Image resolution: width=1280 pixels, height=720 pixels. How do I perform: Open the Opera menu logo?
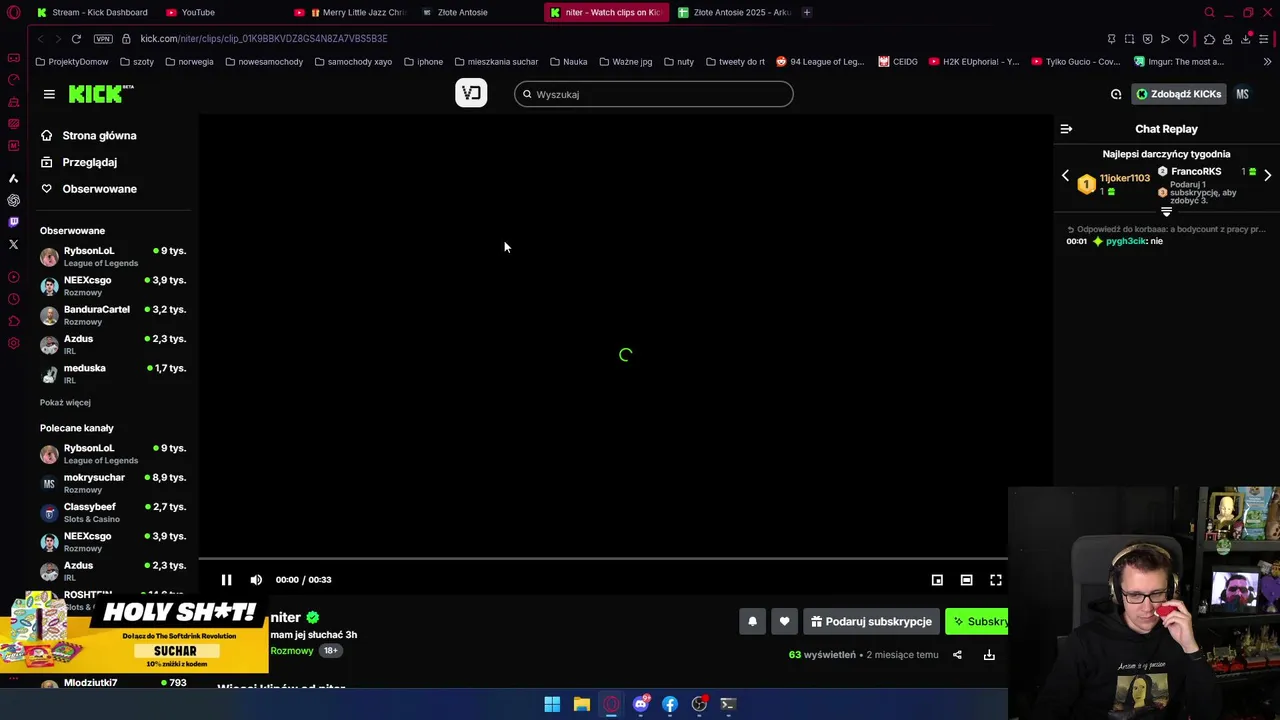(x=14, y=12)
